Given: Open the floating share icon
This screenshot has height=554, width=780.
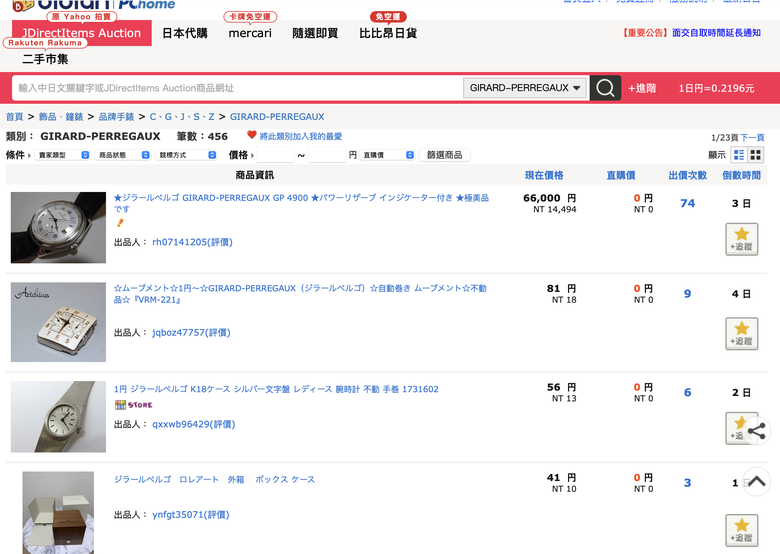Looking at the screenshot, I should 756,431.
